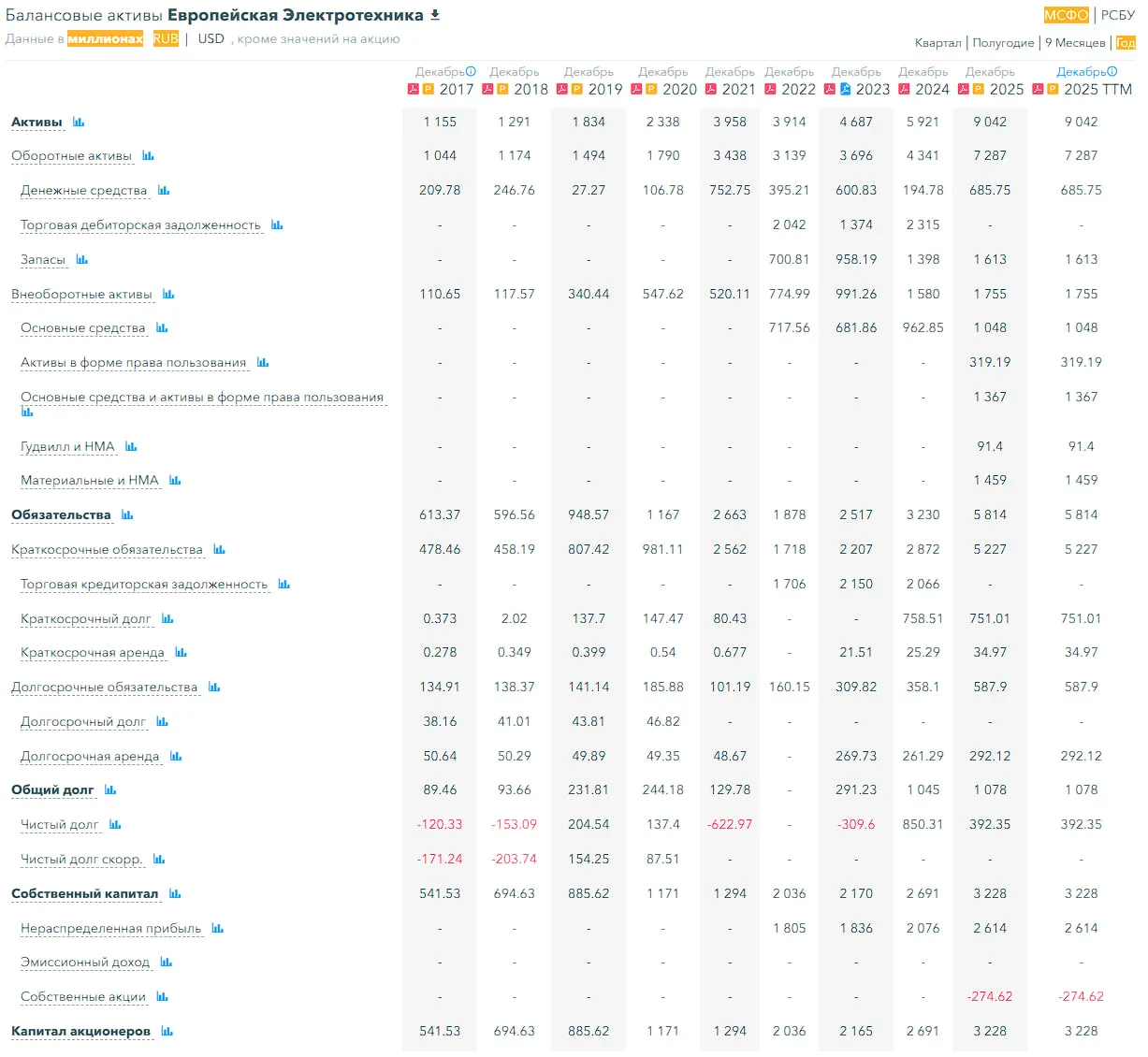The width and height of the screenshot is (1148, 1057).
Task: Open chart icon for Собственный капитал
Action: point(175,894)
